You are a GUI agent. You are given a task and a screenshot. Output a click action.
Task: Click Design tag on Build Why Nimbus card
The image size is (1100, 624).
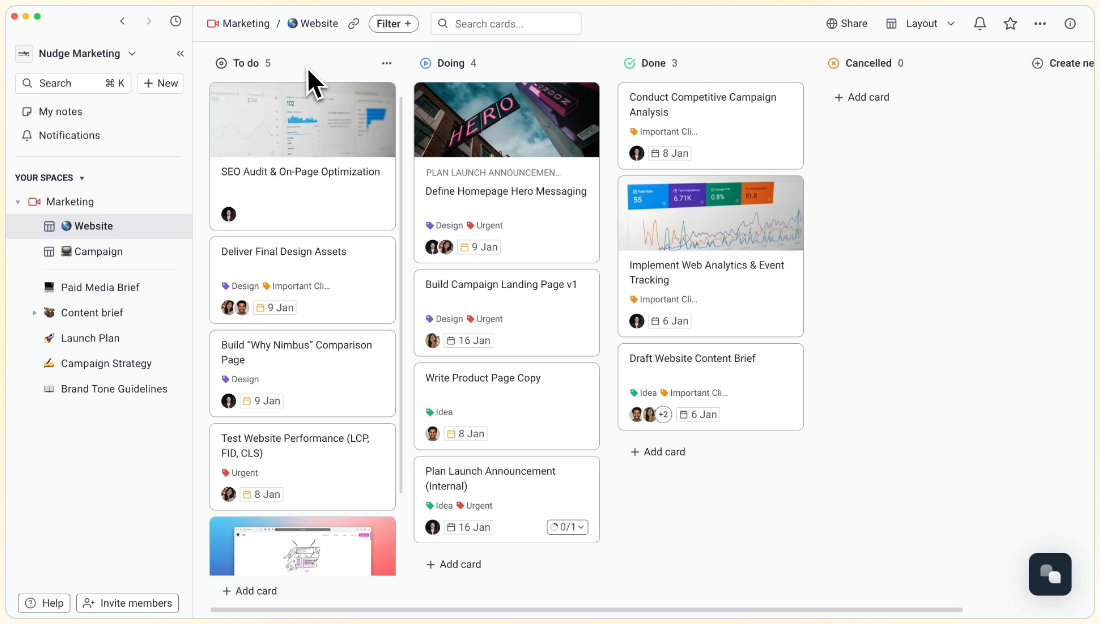(240, 379)
